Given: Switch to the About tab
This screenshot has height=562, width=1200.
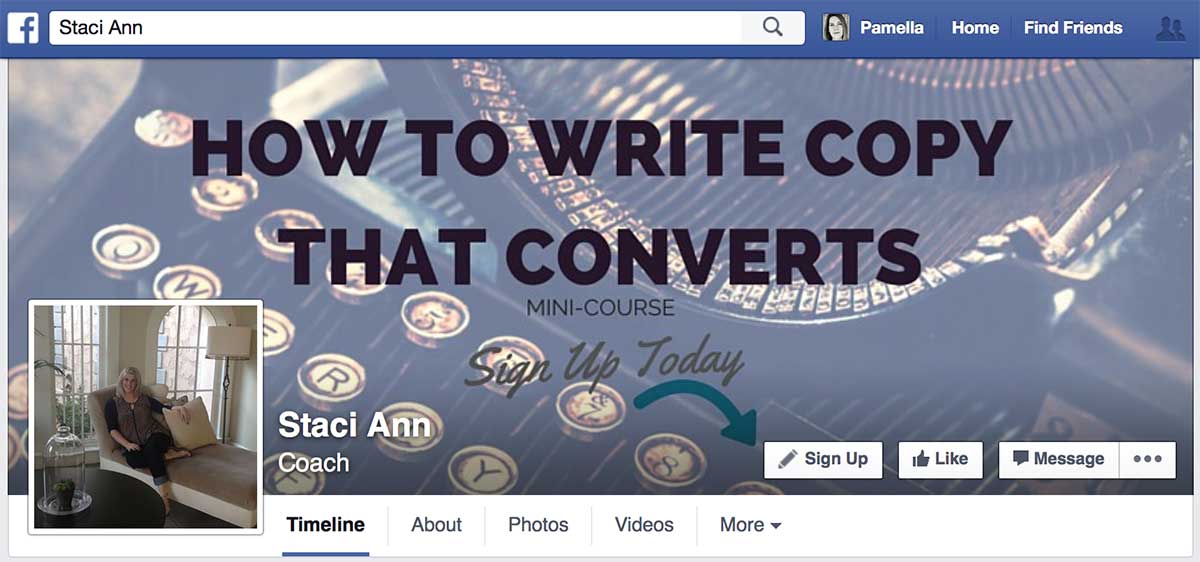Looking at the screenshot, I should [x=437, y=525].
